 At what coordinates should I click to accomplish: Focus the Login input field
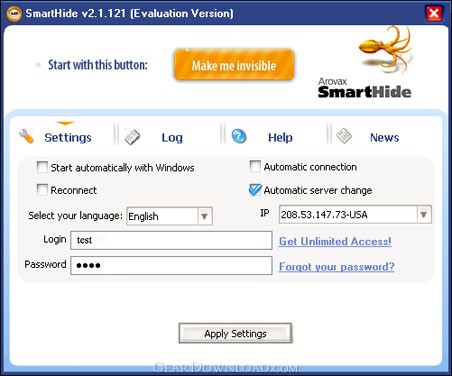coord(171,240)
